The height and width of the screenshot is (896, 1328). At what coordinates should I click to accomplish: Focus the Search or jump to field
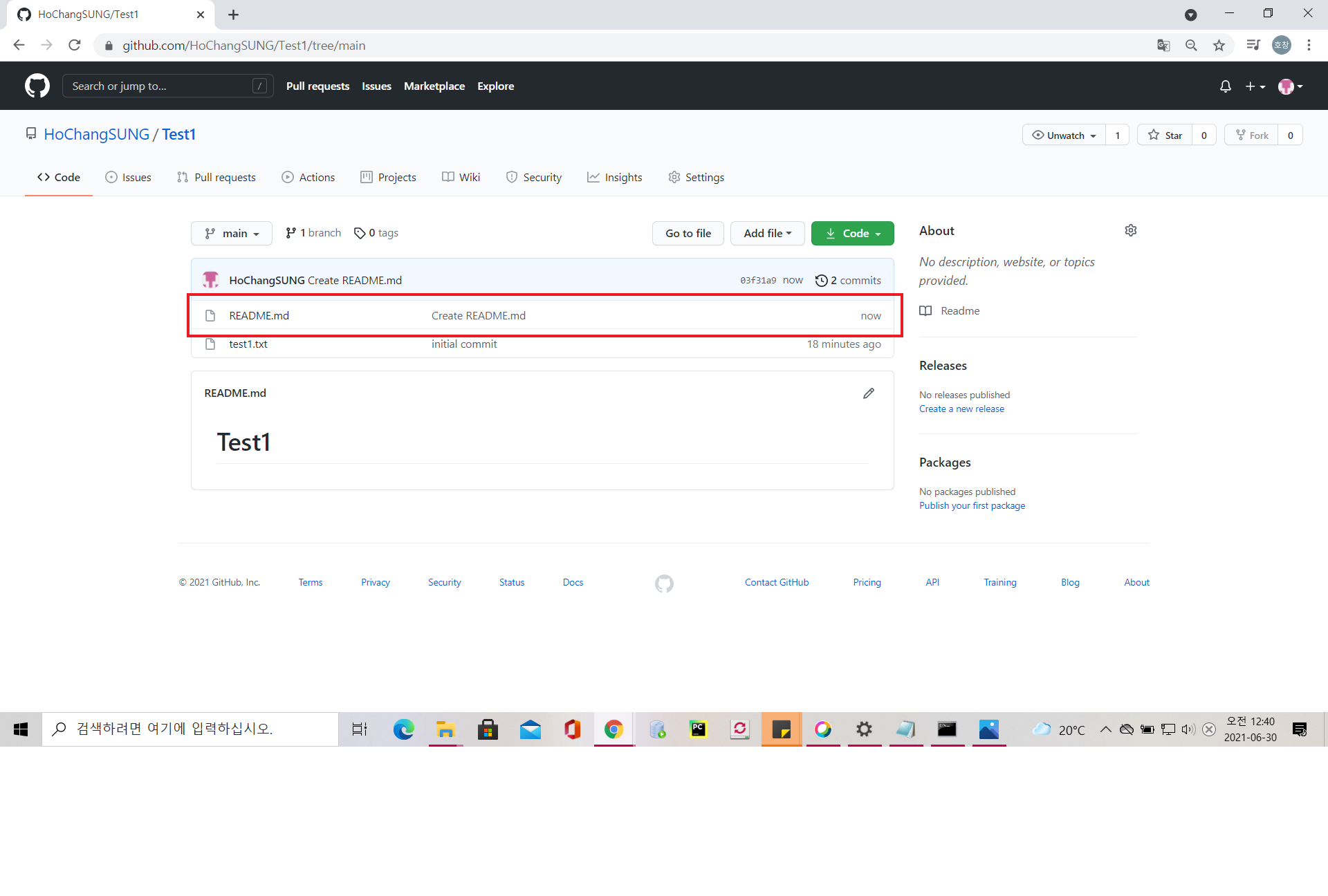(160, 86)
